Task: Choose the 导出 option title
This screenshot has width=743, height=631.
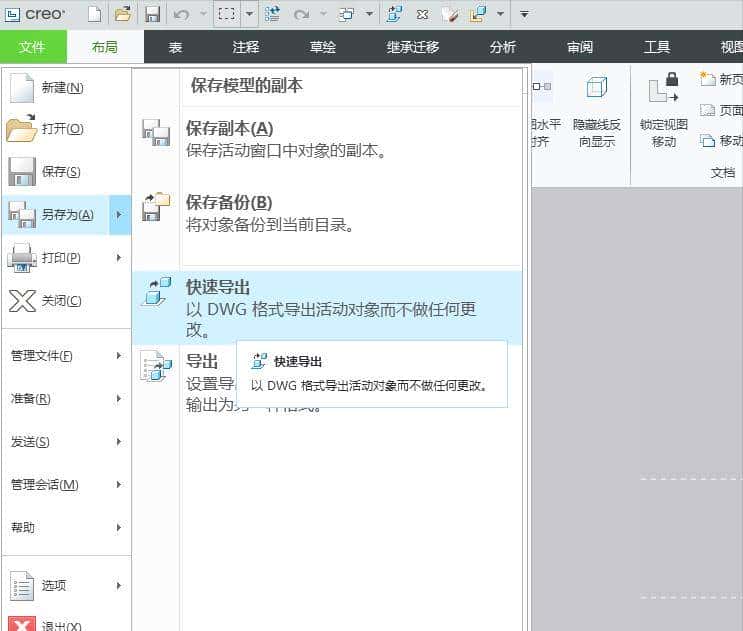Action: point(202,362)
